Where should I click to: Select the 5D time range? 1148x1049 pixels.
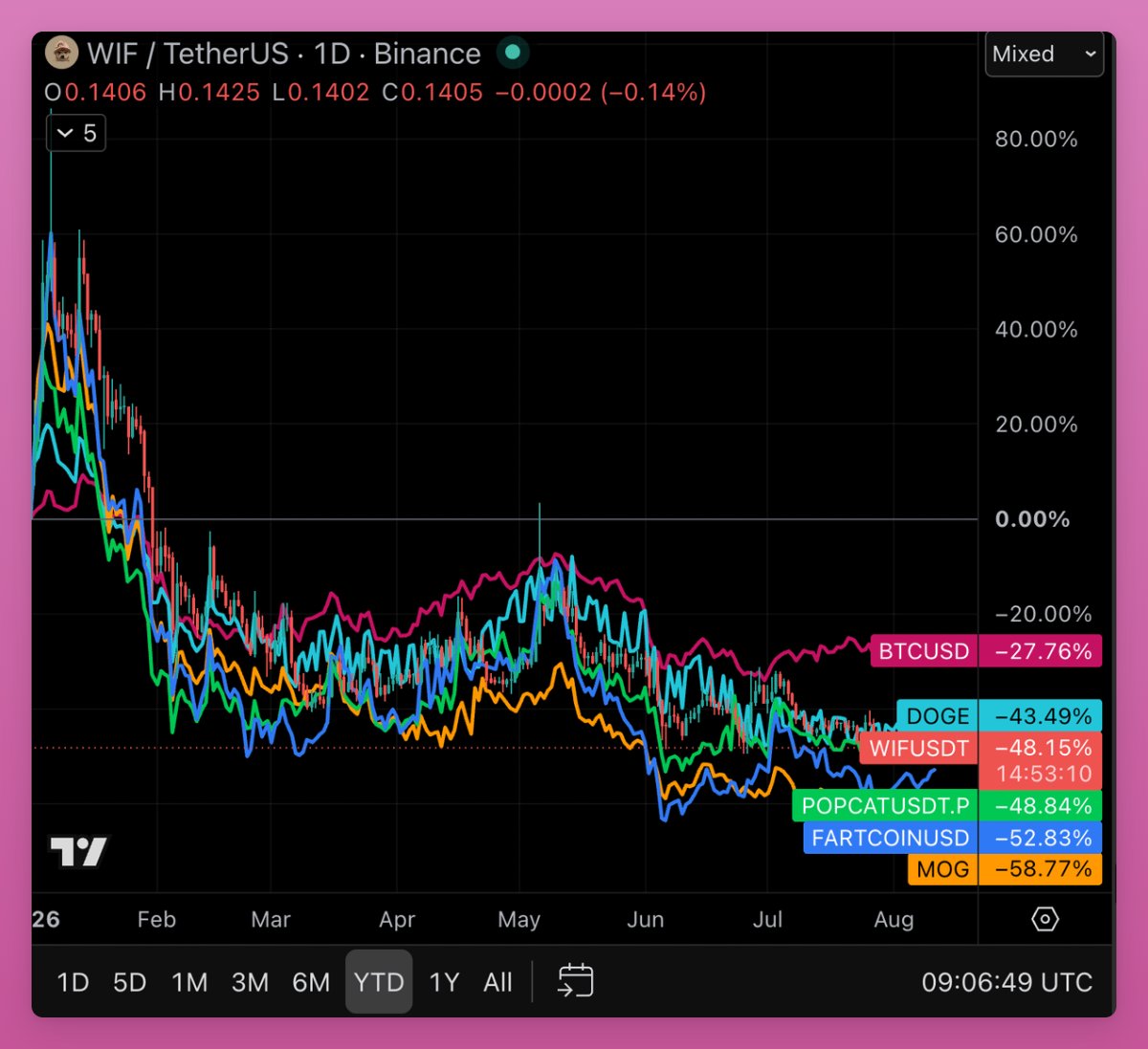point(129,982)
